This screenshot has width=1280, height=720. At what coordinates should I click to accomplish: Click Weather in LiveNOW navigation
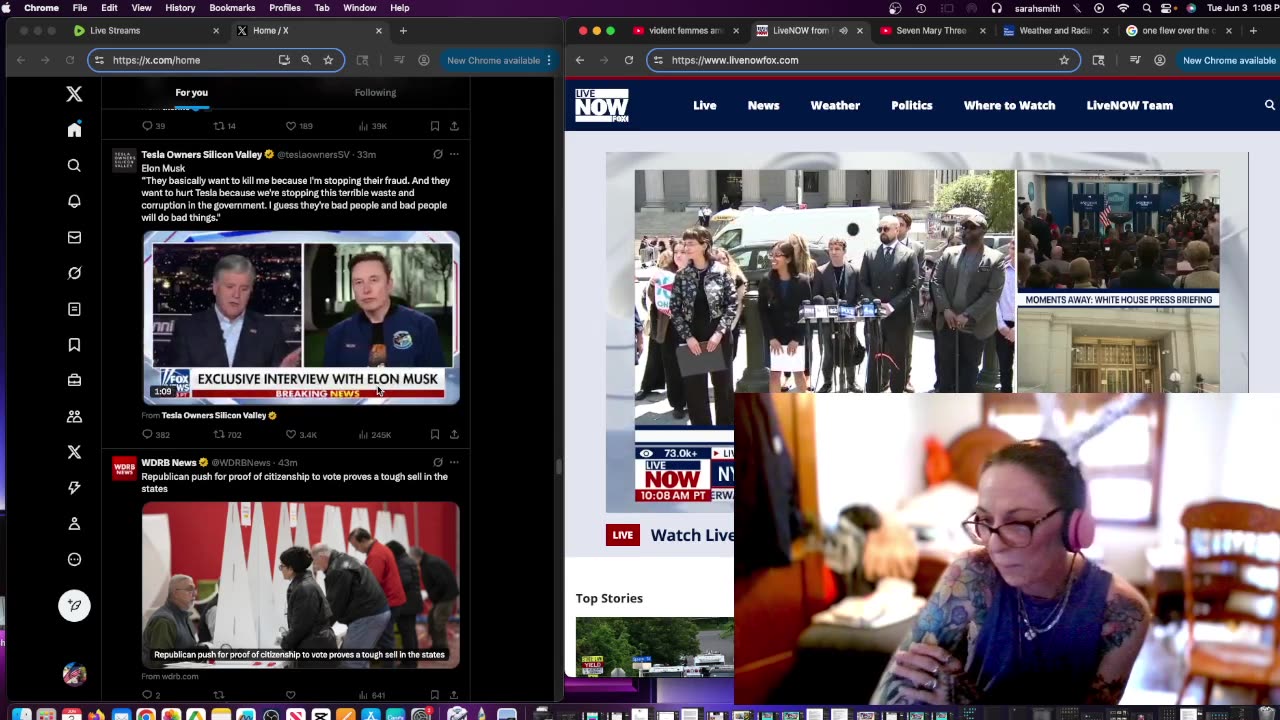tap(835, 105)
